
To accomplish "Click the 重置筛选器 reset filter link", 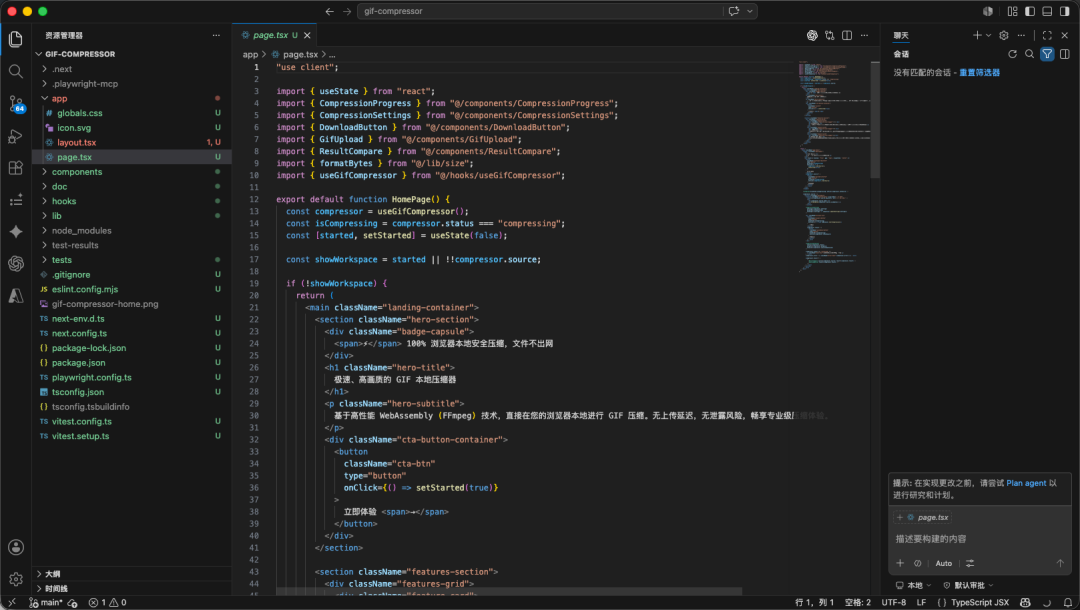I will coord(979,72).
